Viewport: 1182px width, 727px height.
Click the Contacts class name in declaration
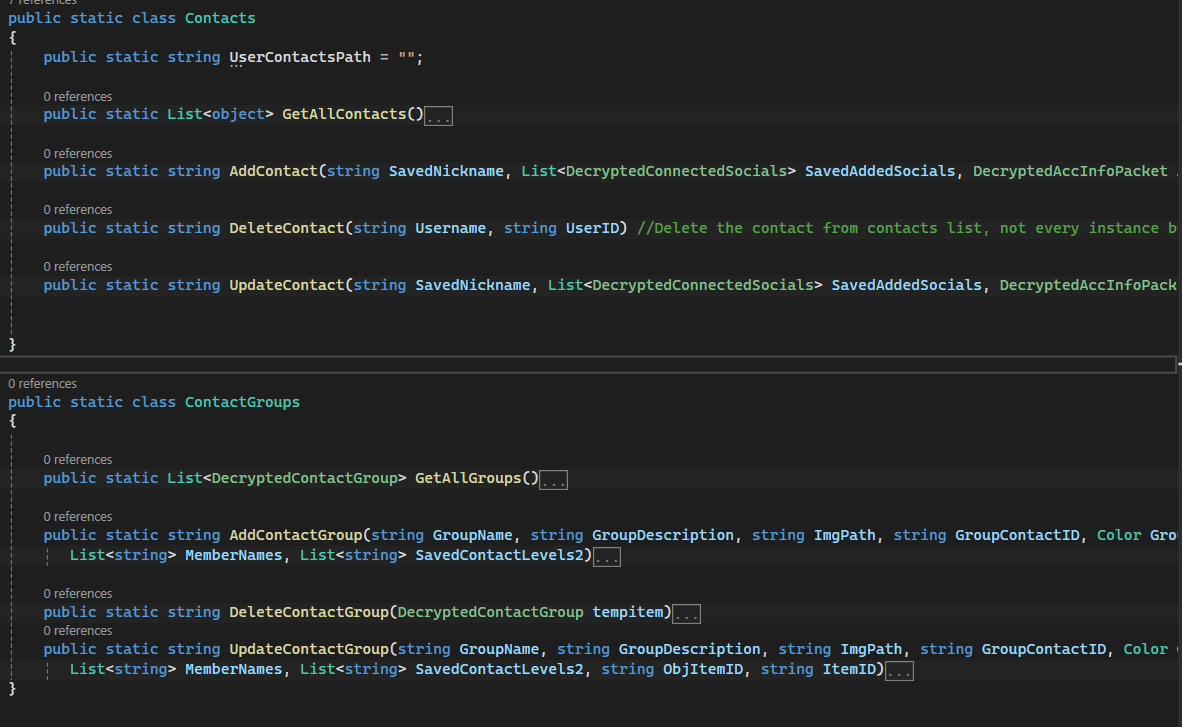[x=220, y=18]
